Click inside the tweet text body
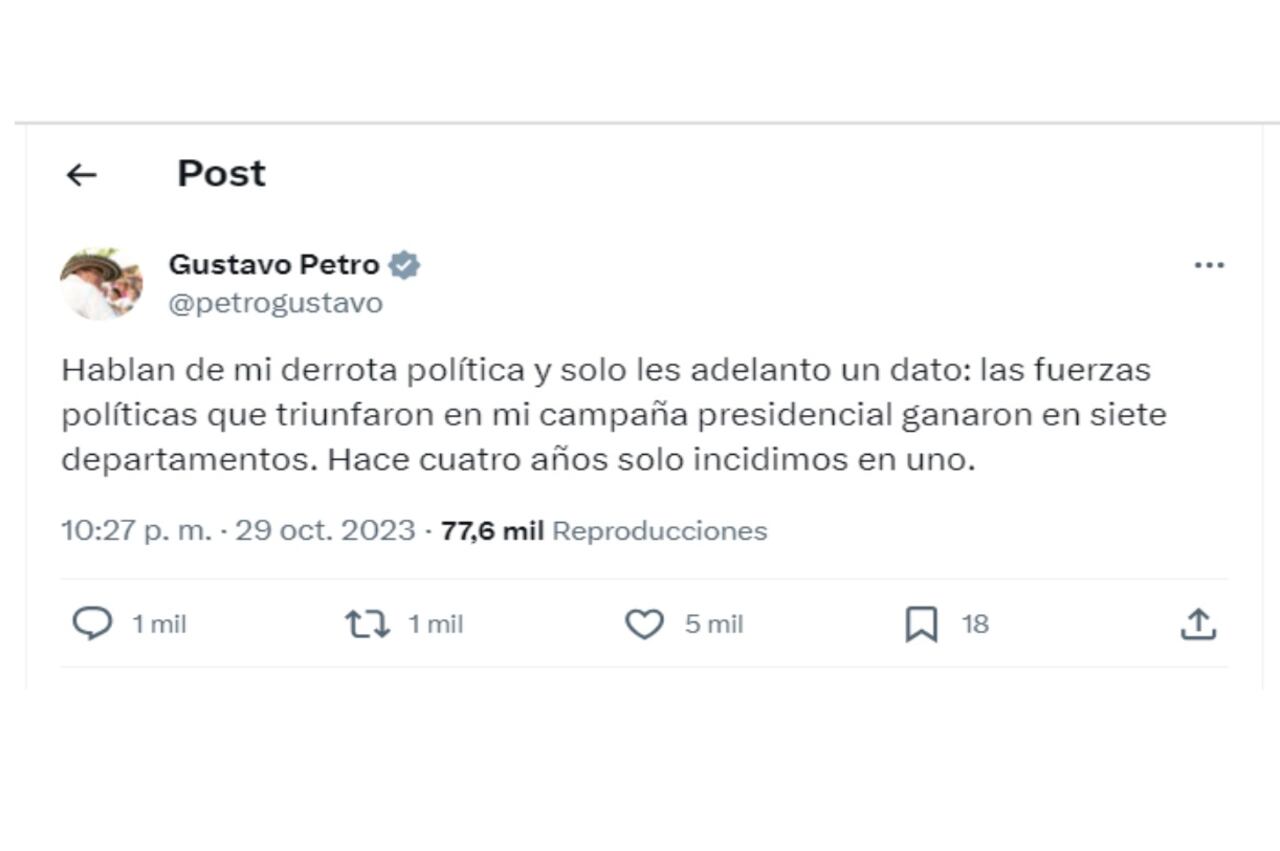 pyautogui.click(x=600, y=414)
